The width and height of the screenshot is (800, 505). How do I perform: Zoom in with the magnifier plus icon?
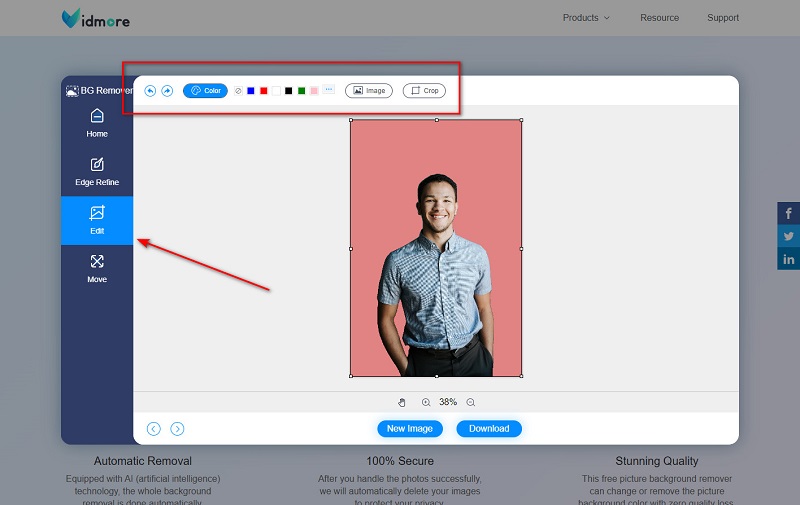click(x=426, y=402)
